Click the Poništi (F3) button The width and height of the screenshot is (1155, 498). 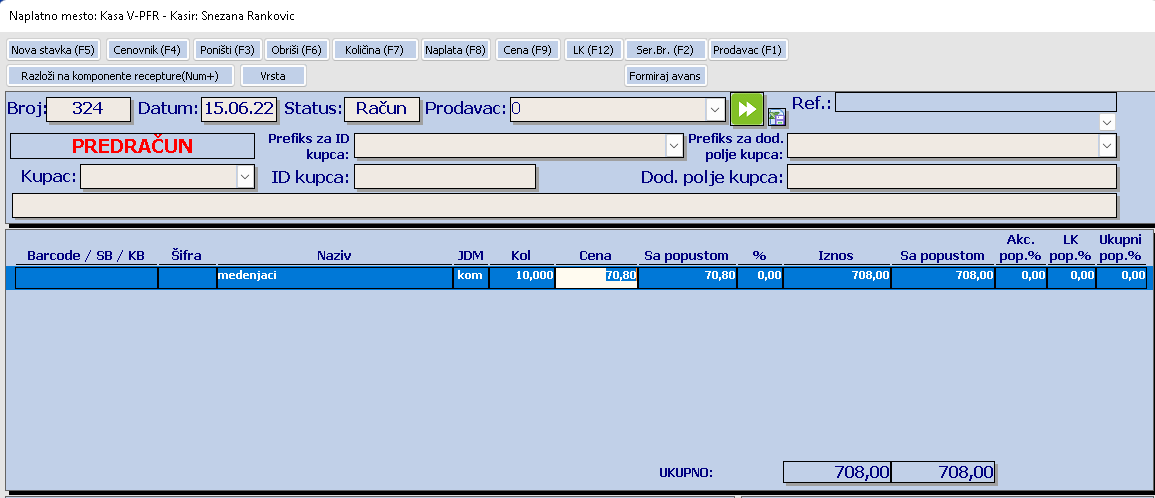tap(227, 49)
